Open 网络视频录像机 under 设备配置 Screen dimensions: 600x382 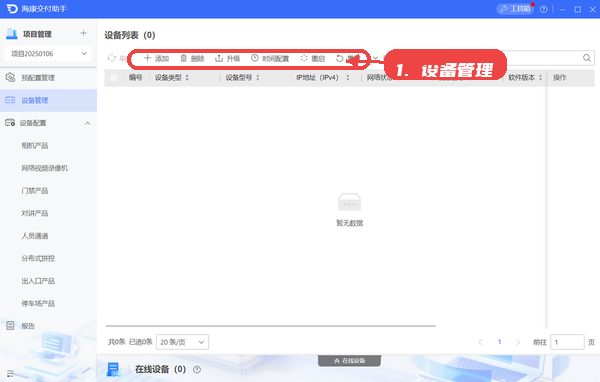(45, 168)
